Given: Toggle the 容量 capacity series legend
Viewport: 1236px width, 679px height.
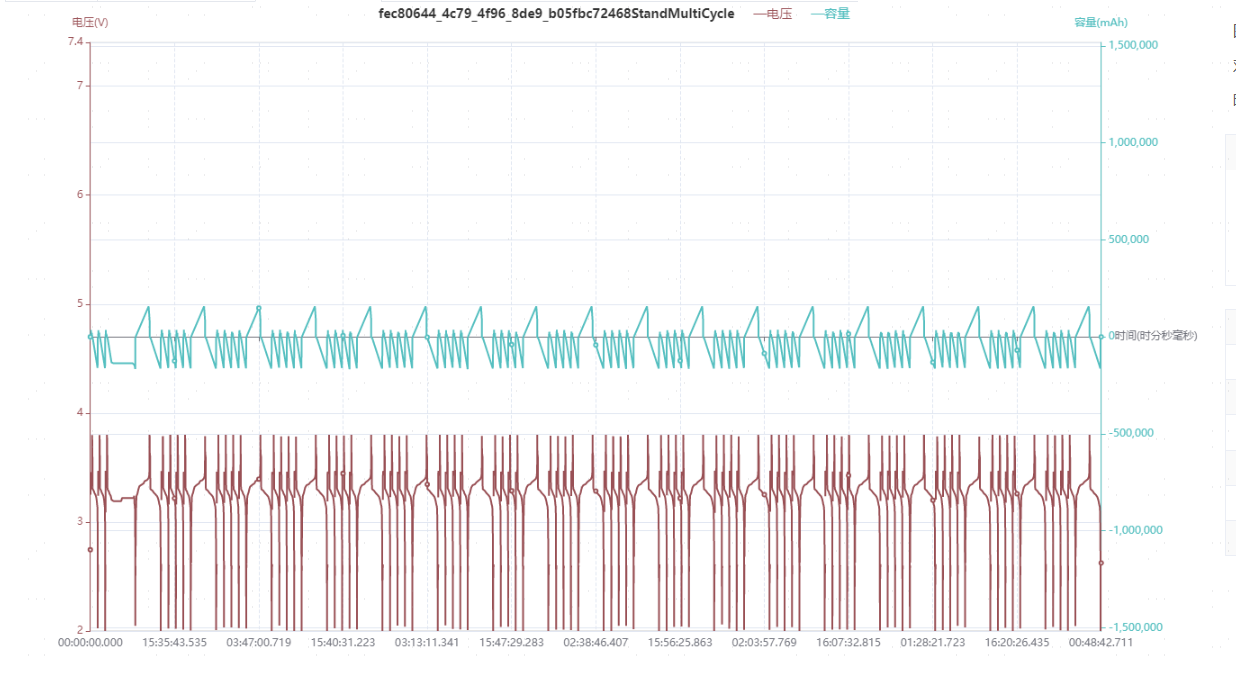Looking at the screenshot, I should (830, 14).
